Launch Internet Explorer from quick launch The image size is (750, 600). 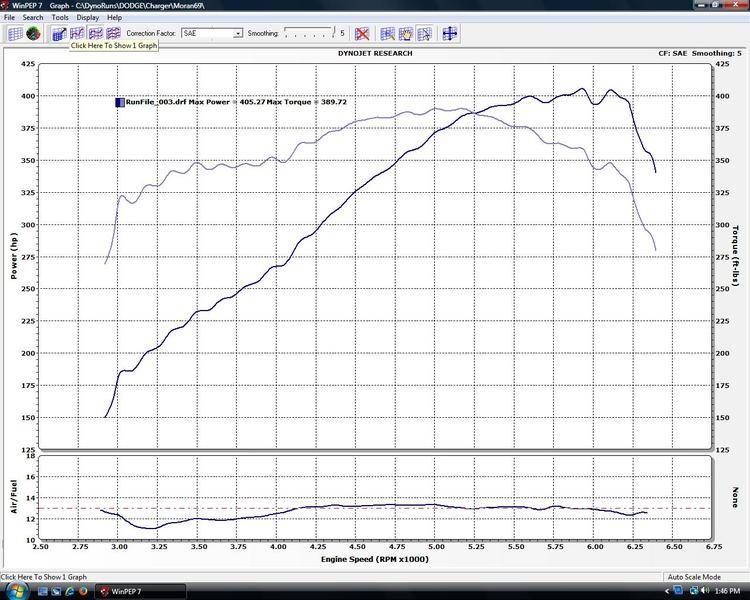(70, 591)
